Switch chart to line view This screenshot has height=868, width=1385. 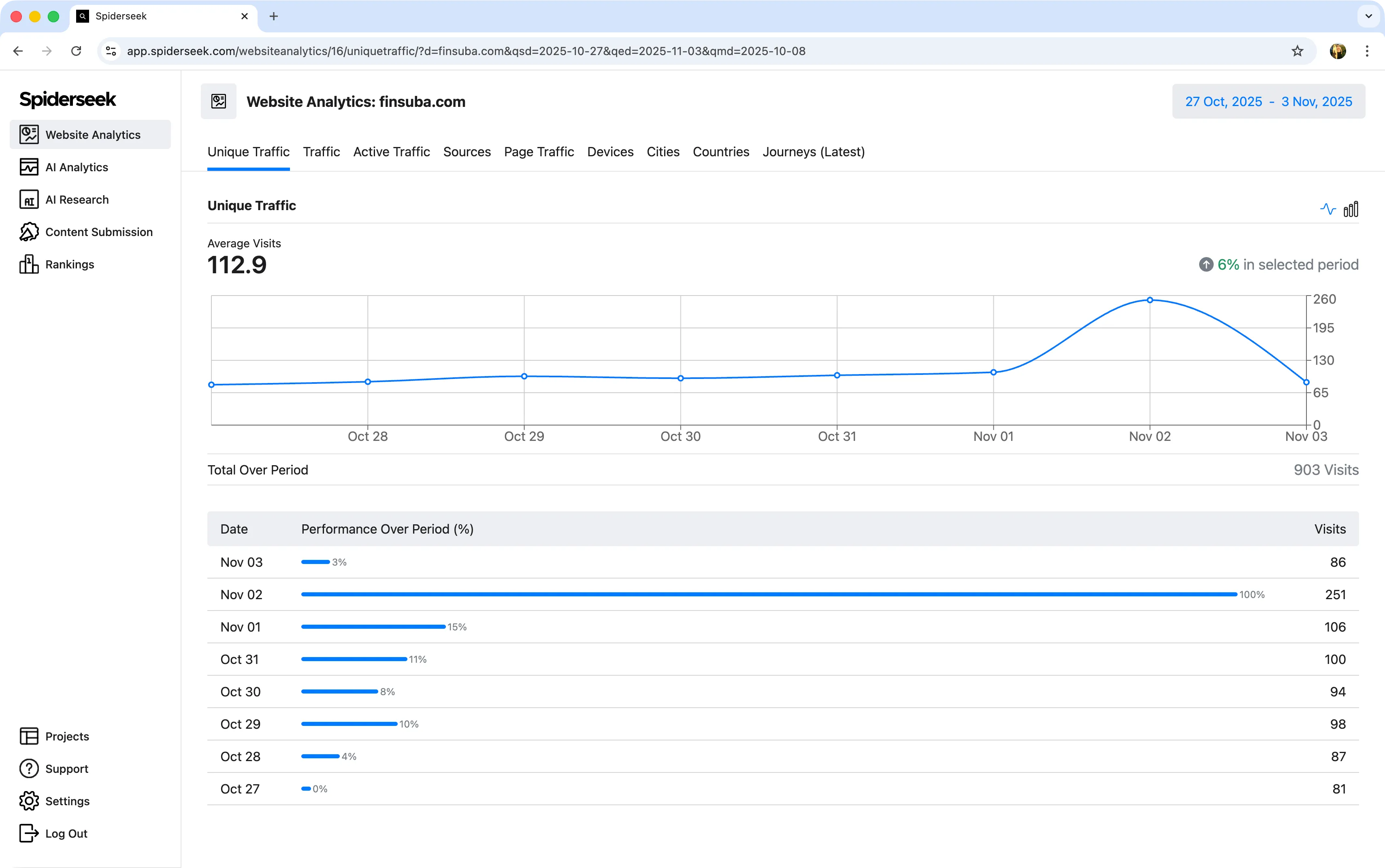1328,208
